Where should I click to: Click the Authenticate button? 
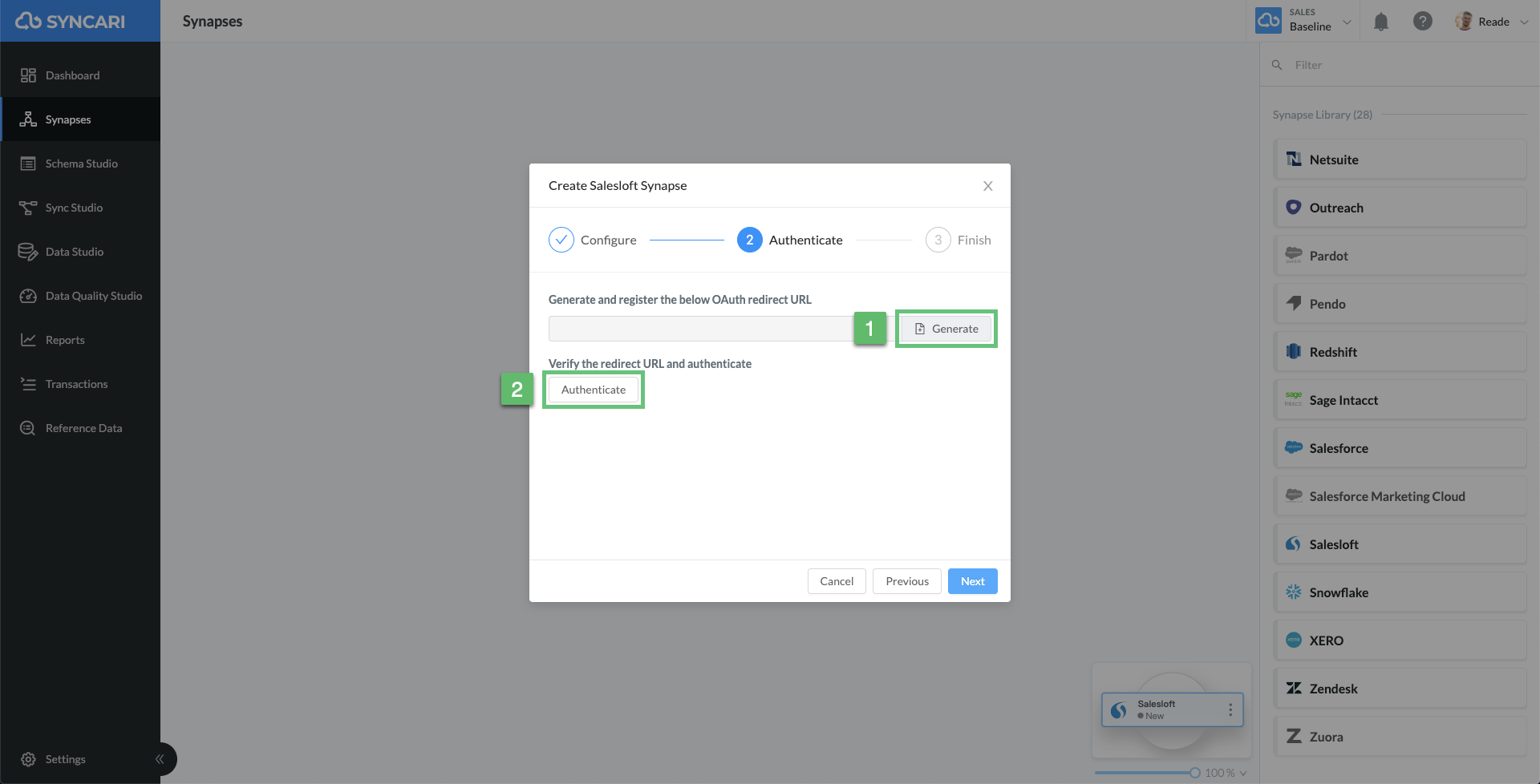click(x=594, y=390)
